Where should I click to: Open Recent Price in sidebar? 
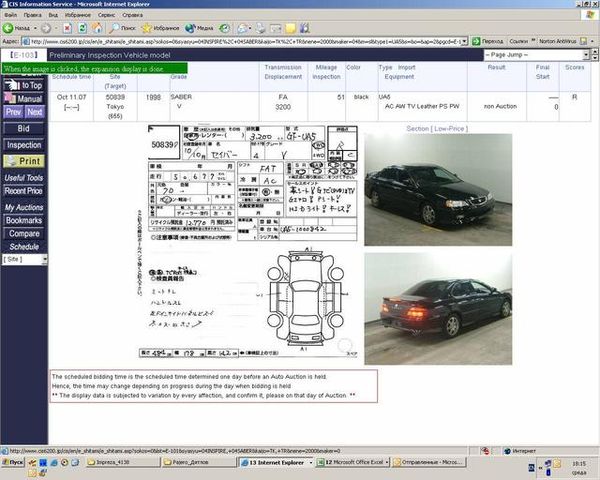pyautogui.click(x=24, y=191)
